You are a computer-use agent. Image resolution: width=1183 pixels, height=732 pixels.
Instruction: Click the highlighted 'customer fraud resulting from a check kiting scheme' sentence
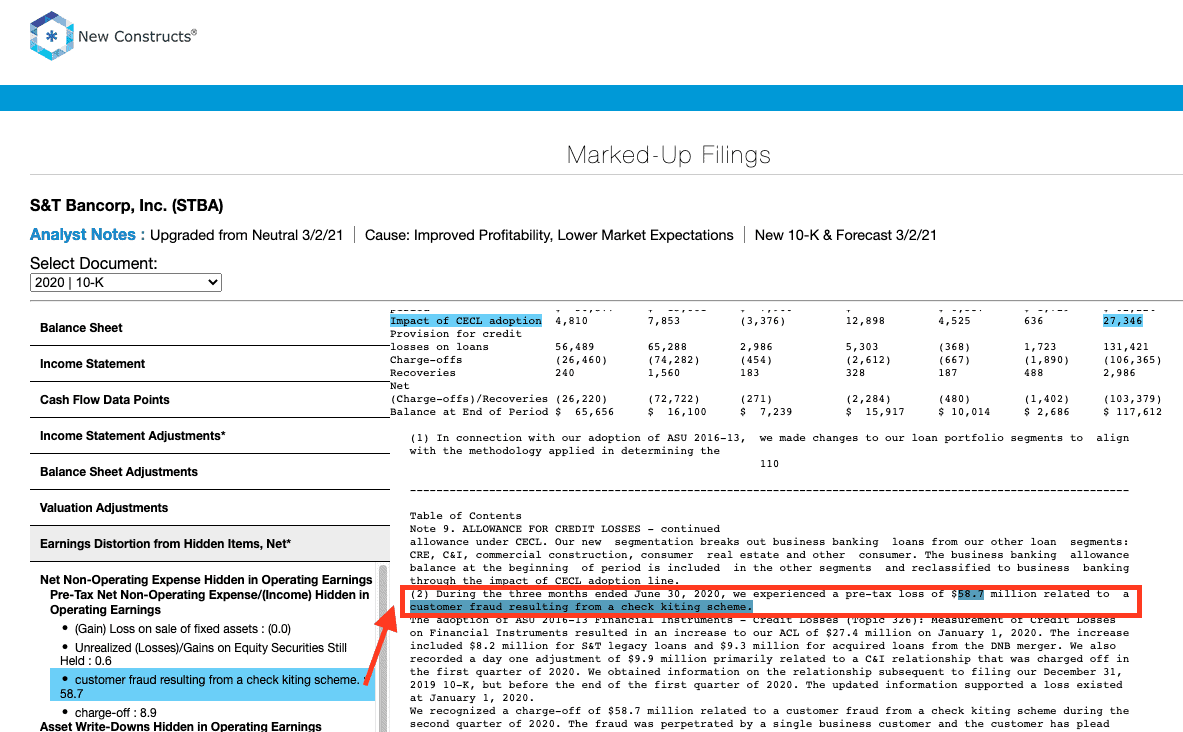[x=581, y=607]
